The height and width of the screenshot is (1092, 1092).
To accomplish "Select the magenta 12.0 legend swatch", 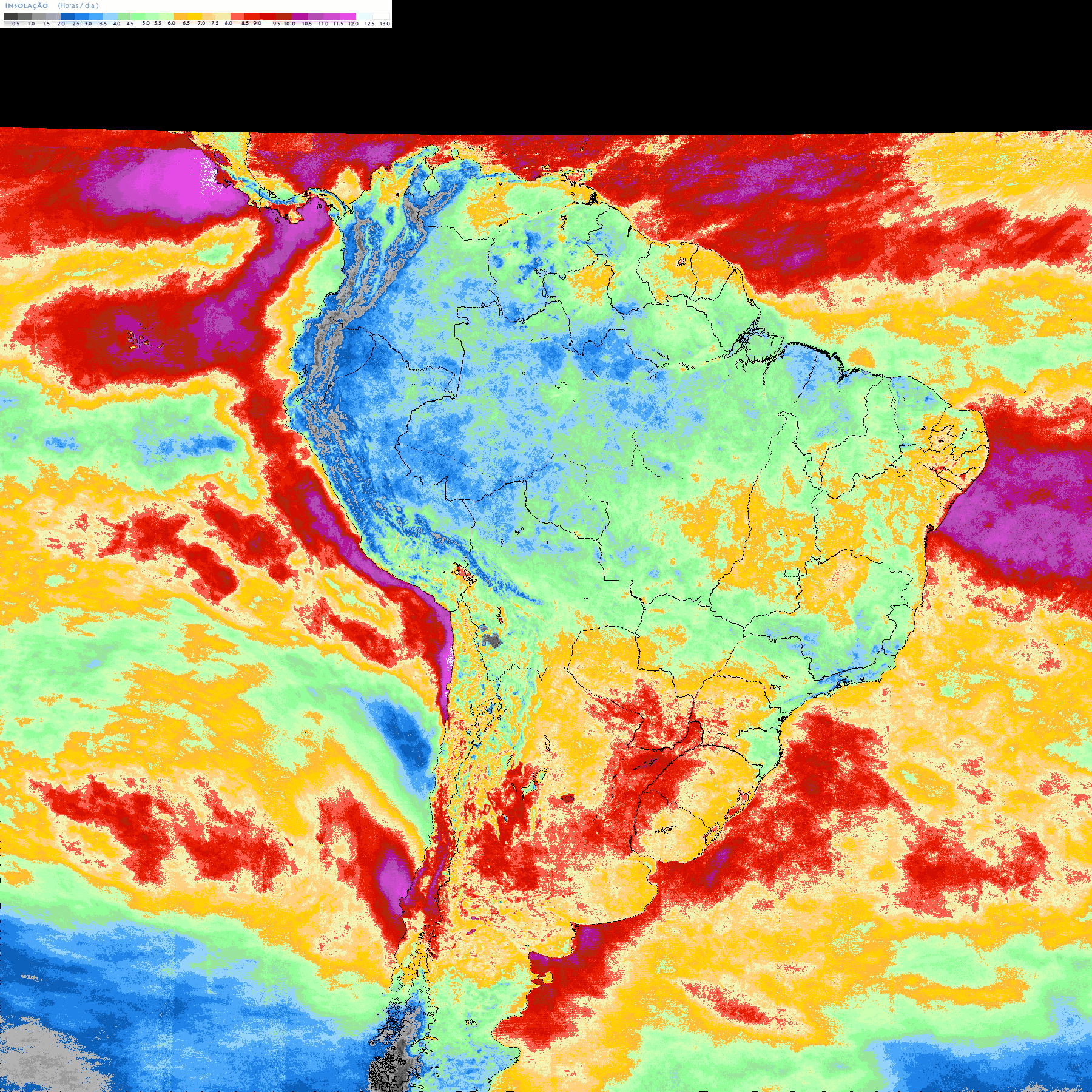I will (348, 16).
